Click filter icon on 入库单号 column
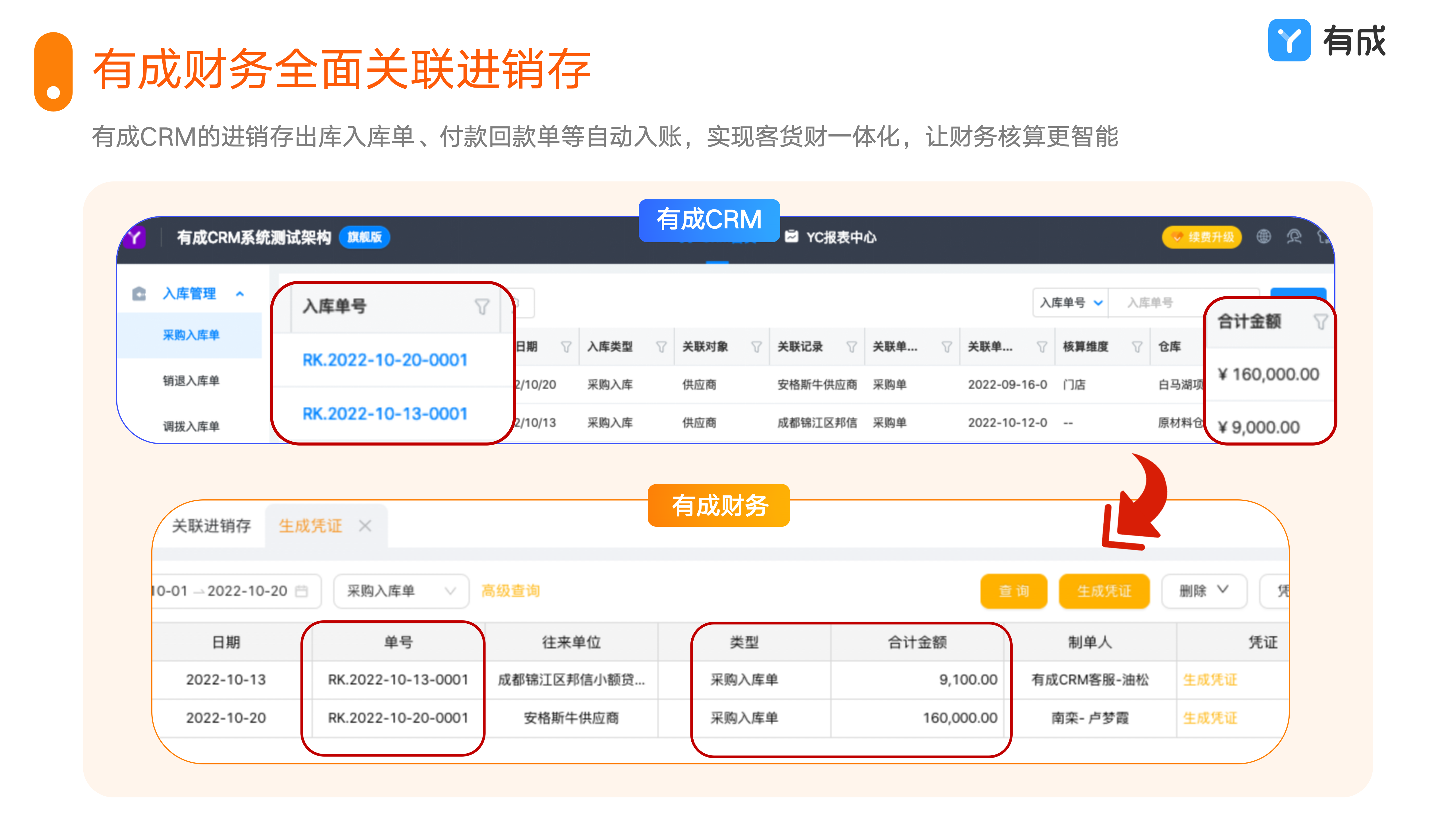 [x=481, y=306]
